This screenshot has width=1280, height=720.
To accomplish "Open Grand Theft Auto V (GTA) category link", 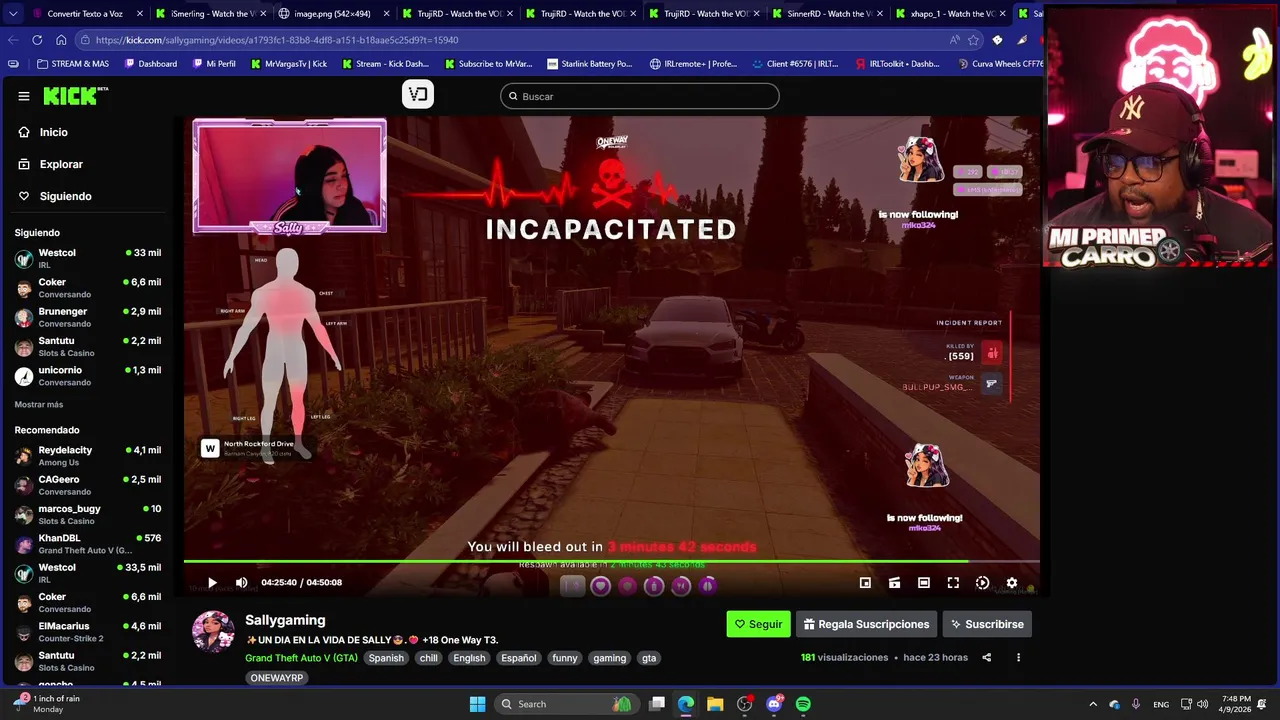I will pos(301,658).
